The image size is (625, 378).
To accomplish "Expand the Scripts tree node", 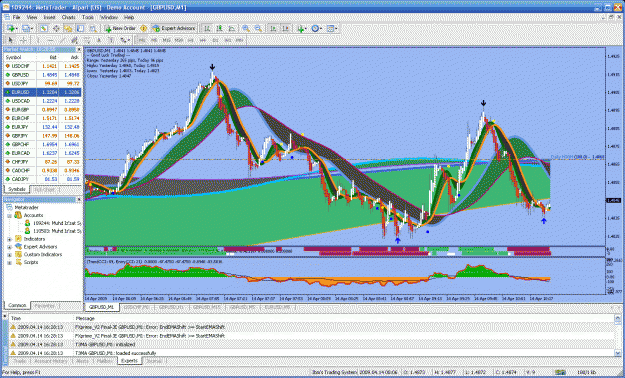I will pos(9,262).
